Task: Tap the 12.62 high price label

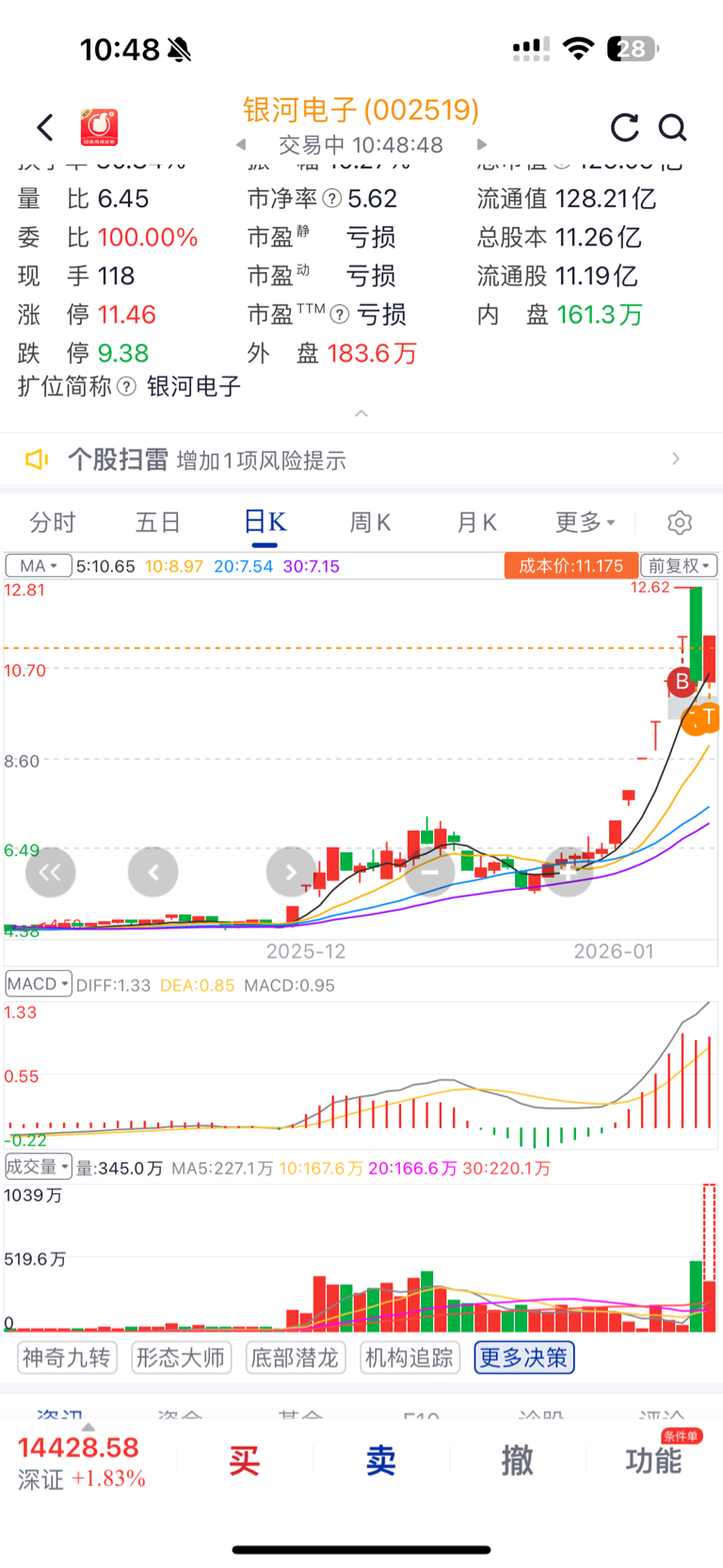Action: click(650, 588)
